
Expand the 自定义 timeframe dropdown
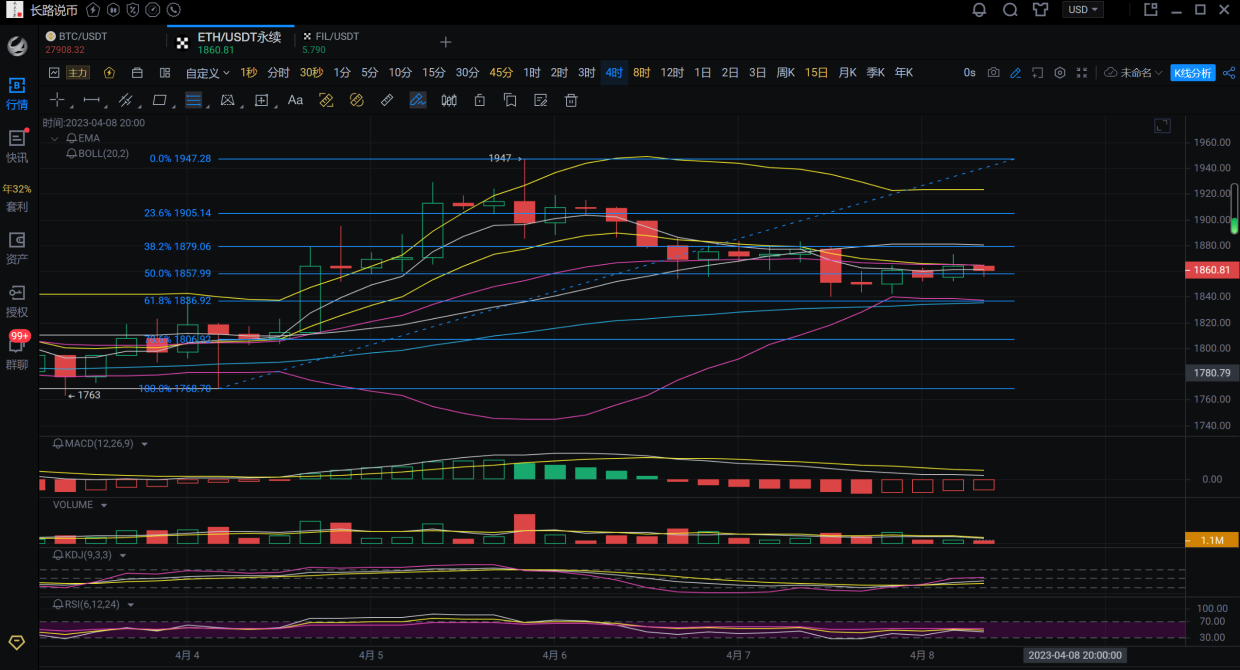[208, 73]
